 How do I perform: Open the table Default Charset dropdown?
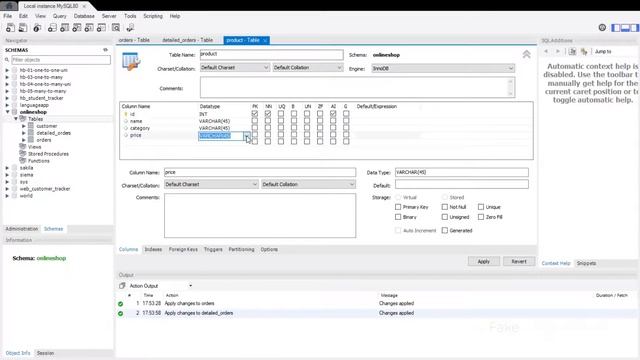click(235, 68)
